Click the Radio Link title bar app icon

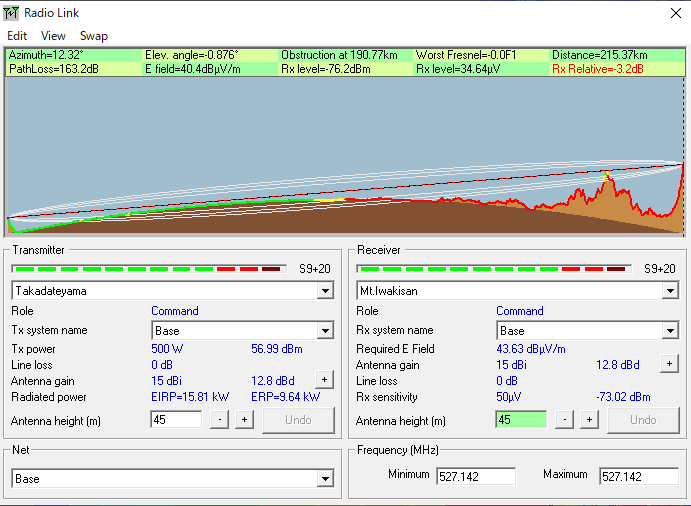[x=11, y=13]
